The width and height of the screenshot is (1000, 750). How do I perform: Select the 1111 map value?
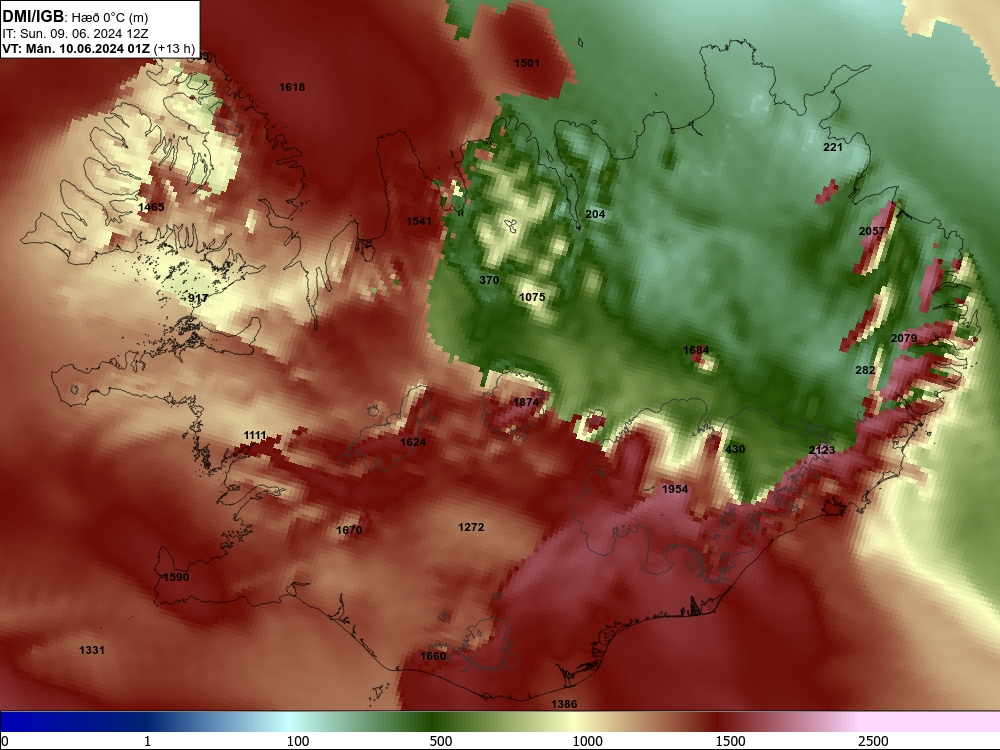pyautogui.click(x=254, y=436)
